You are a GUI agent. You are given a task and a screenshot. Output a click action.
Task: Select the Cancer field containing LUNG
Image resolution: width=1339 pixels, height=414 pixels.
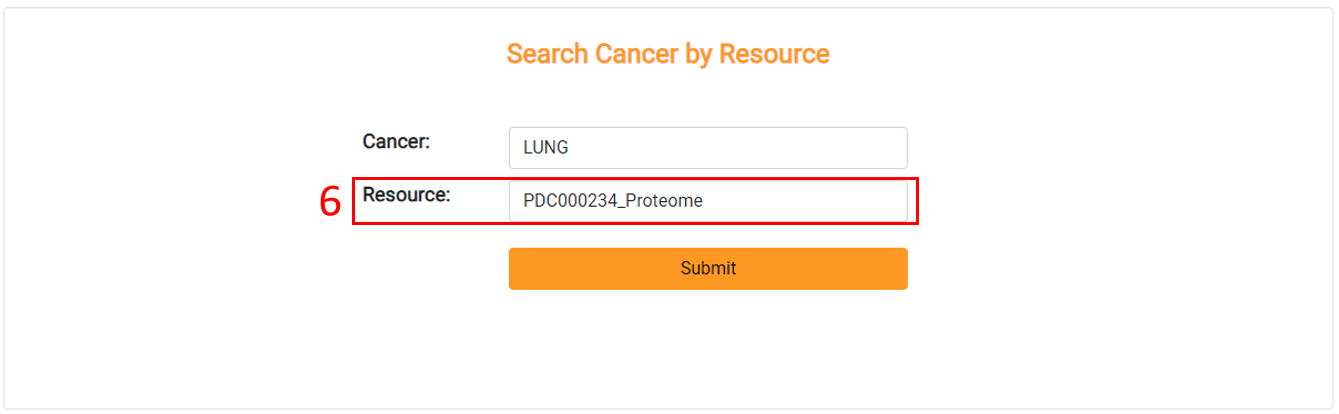(x=708, y=148)
